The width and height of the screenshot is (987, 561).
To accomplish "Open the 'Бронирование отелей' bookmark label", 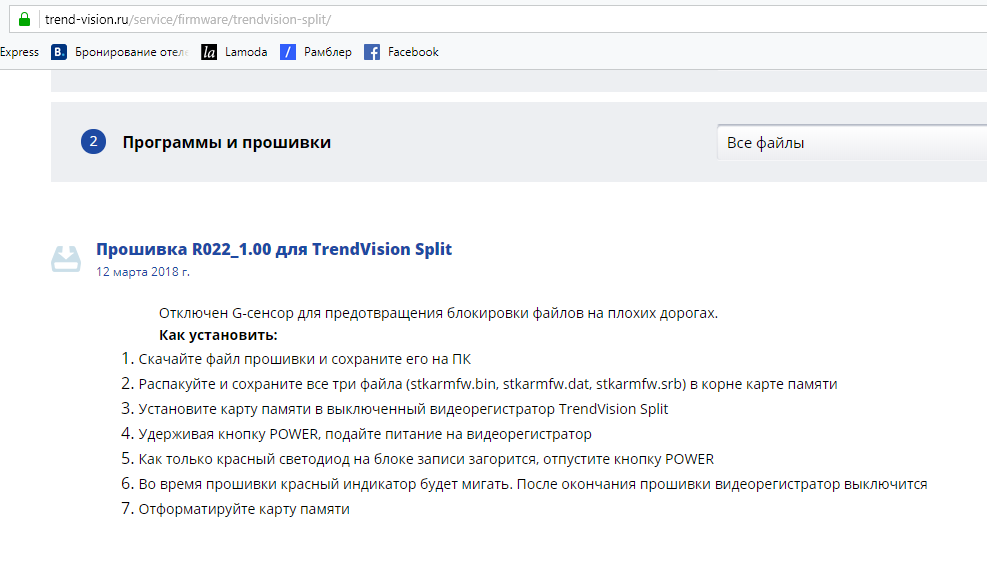I will click(131, 52).
